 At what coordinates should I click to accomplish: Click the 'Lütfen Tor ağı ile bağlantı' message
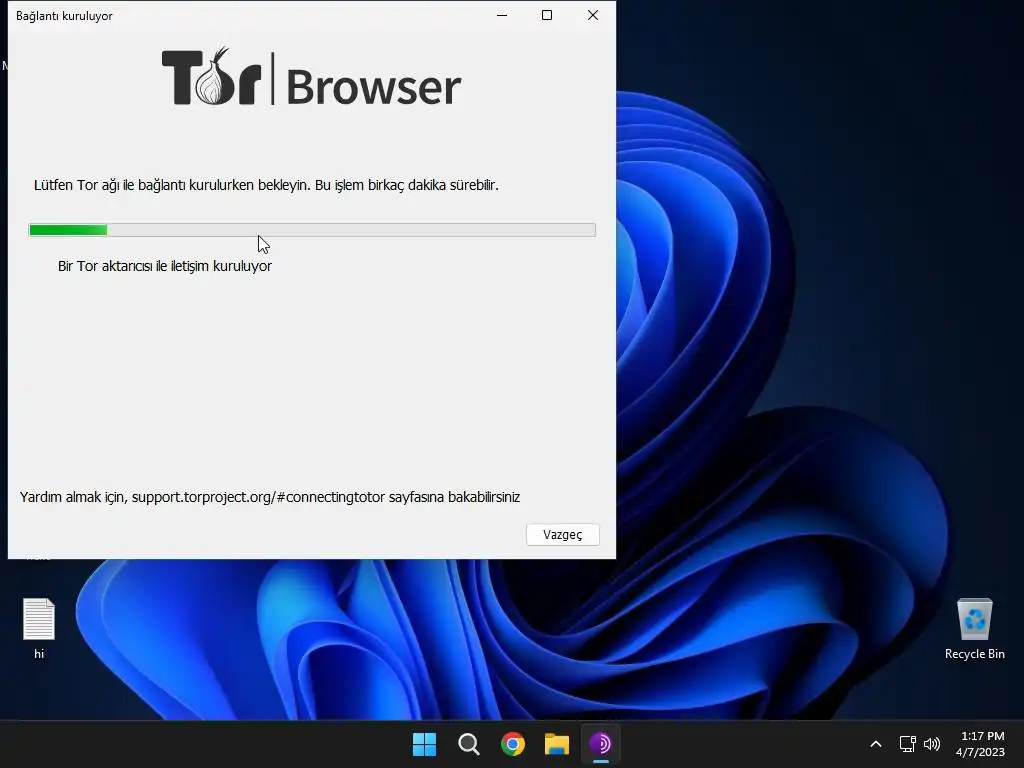tap(266, 185)
